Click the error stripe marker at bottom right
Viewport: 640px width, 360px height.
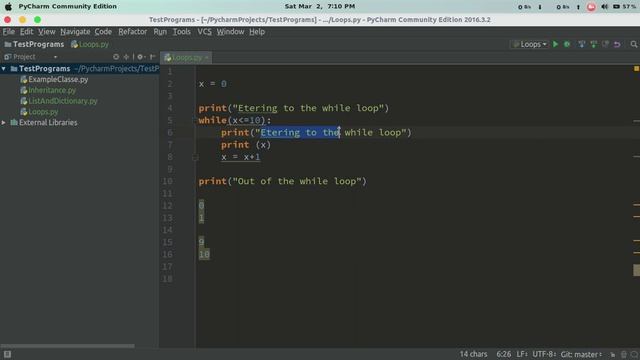click(636, 270)
